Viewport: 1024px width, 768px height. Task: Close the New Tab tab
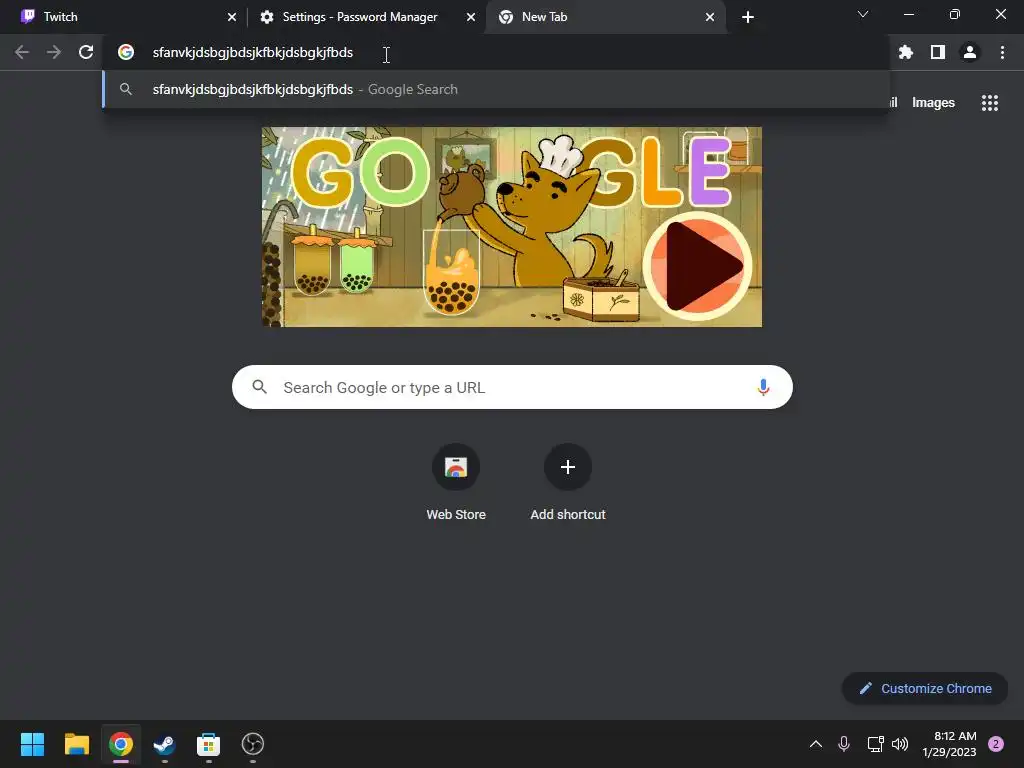(x=710, y=17)
